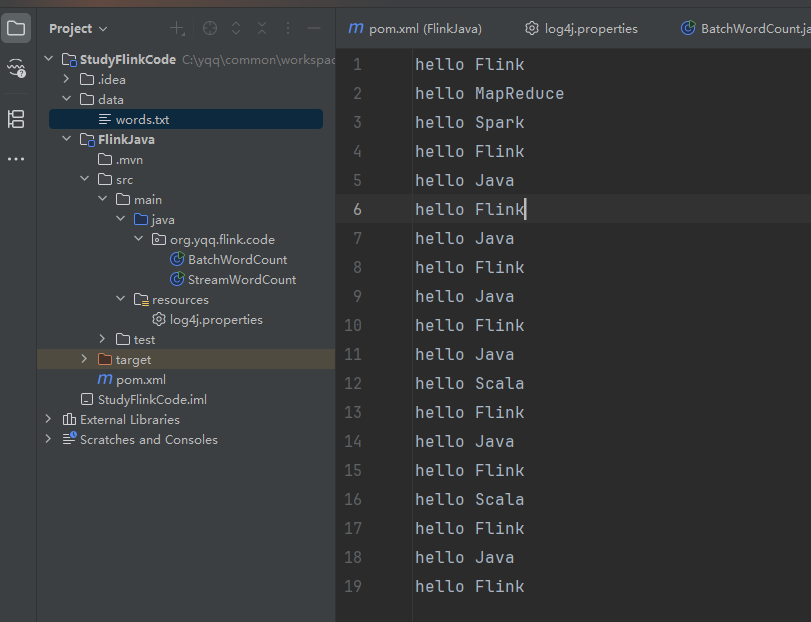
Task: Expand the target folder
Action: [x=84, y=359]
